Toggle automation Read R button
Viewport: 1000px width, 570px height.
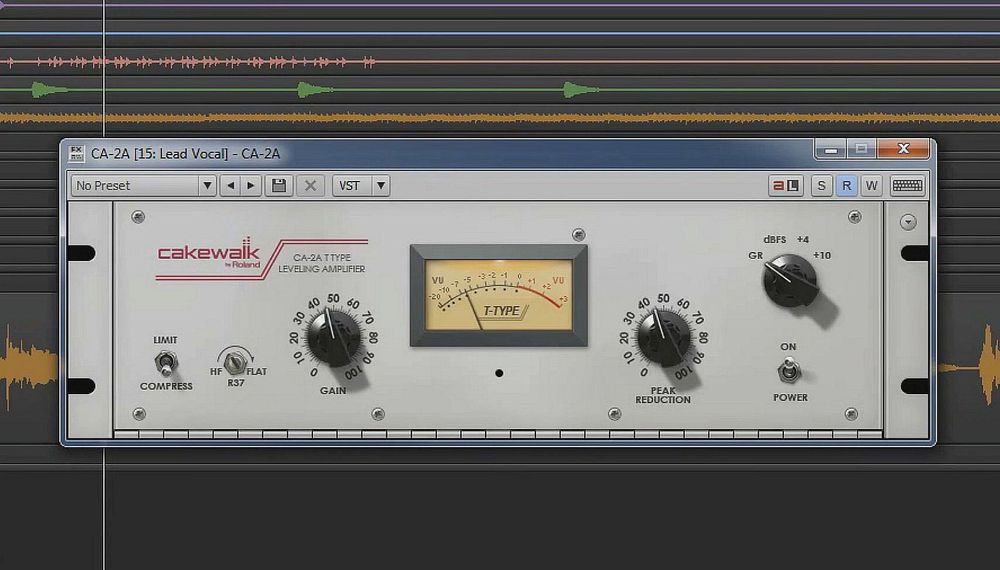click(x=846, y=186)
